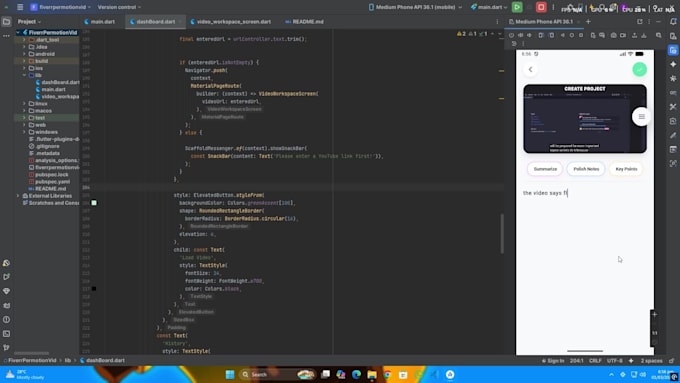The image size is (680, 383).
Task: Open the project name dropdown
Action: pyautogui.click(x=61, y=7)
